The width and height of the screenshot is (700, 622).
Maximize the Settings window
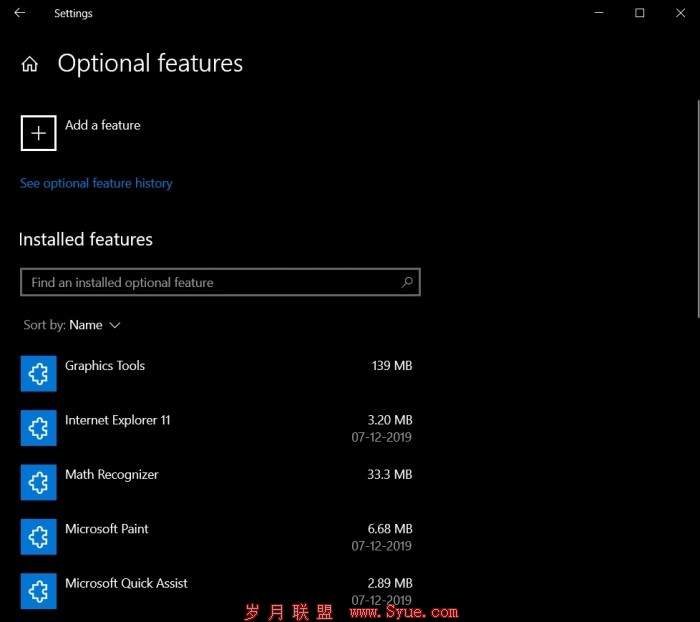coord(640,13)
